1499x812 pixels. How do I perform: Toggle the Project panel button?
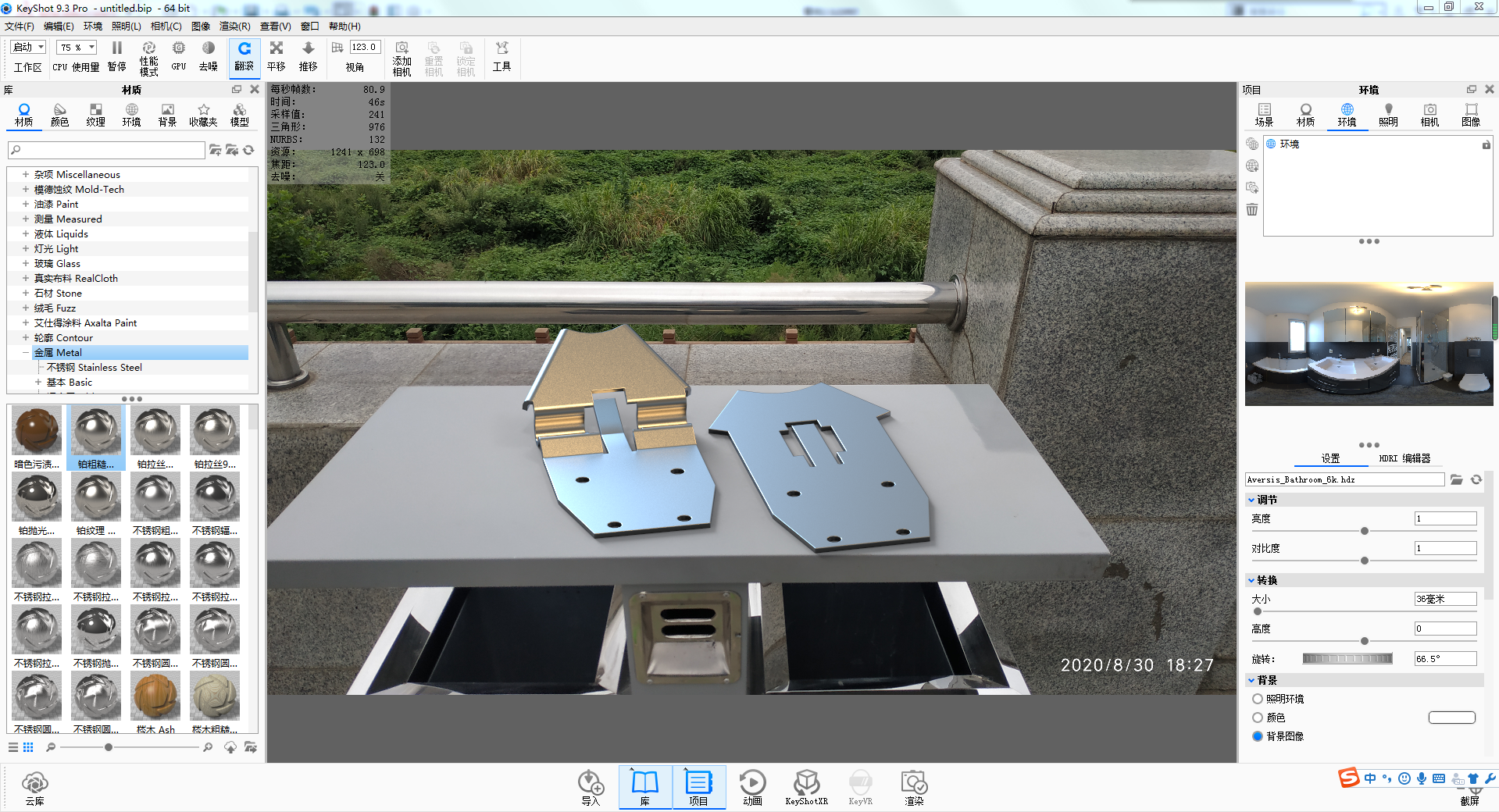coord(698,788)
